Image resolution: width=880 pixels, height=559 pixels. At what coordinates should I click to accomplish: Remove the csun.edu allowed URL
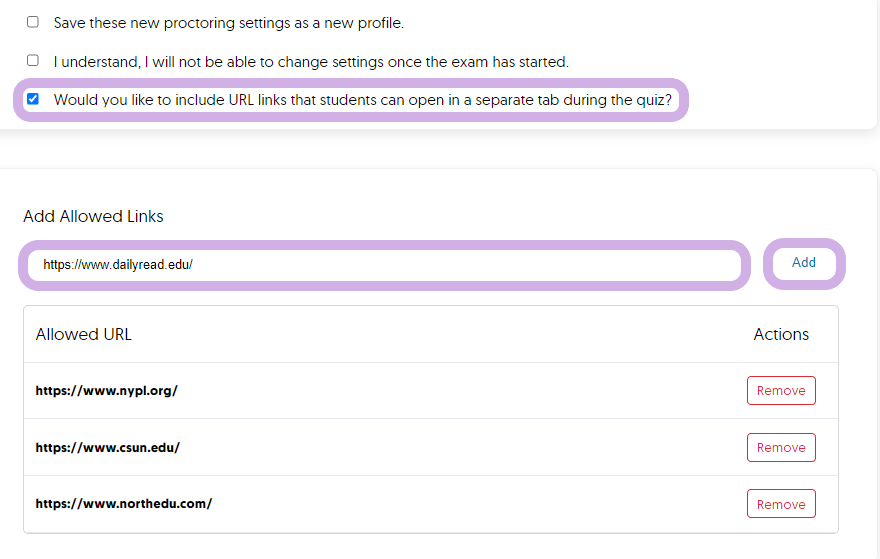point(781,447)
